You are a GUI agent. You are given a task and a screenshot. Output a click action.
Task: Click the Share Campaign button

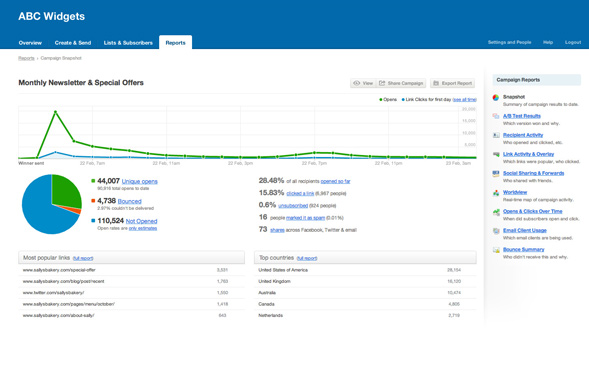401,83
